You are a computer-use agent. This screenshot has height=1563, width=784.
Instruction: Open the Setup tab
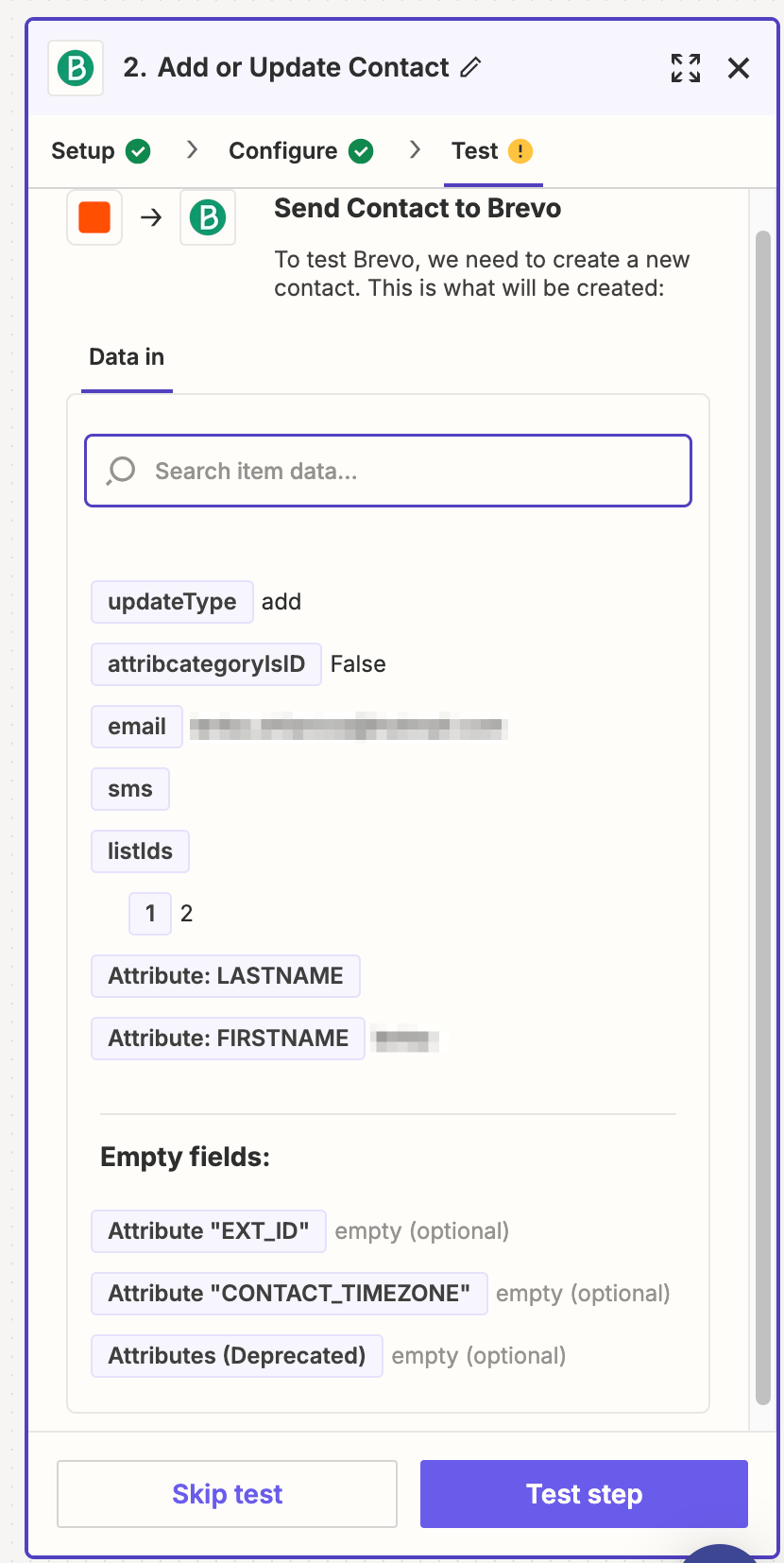pos(83,151)
